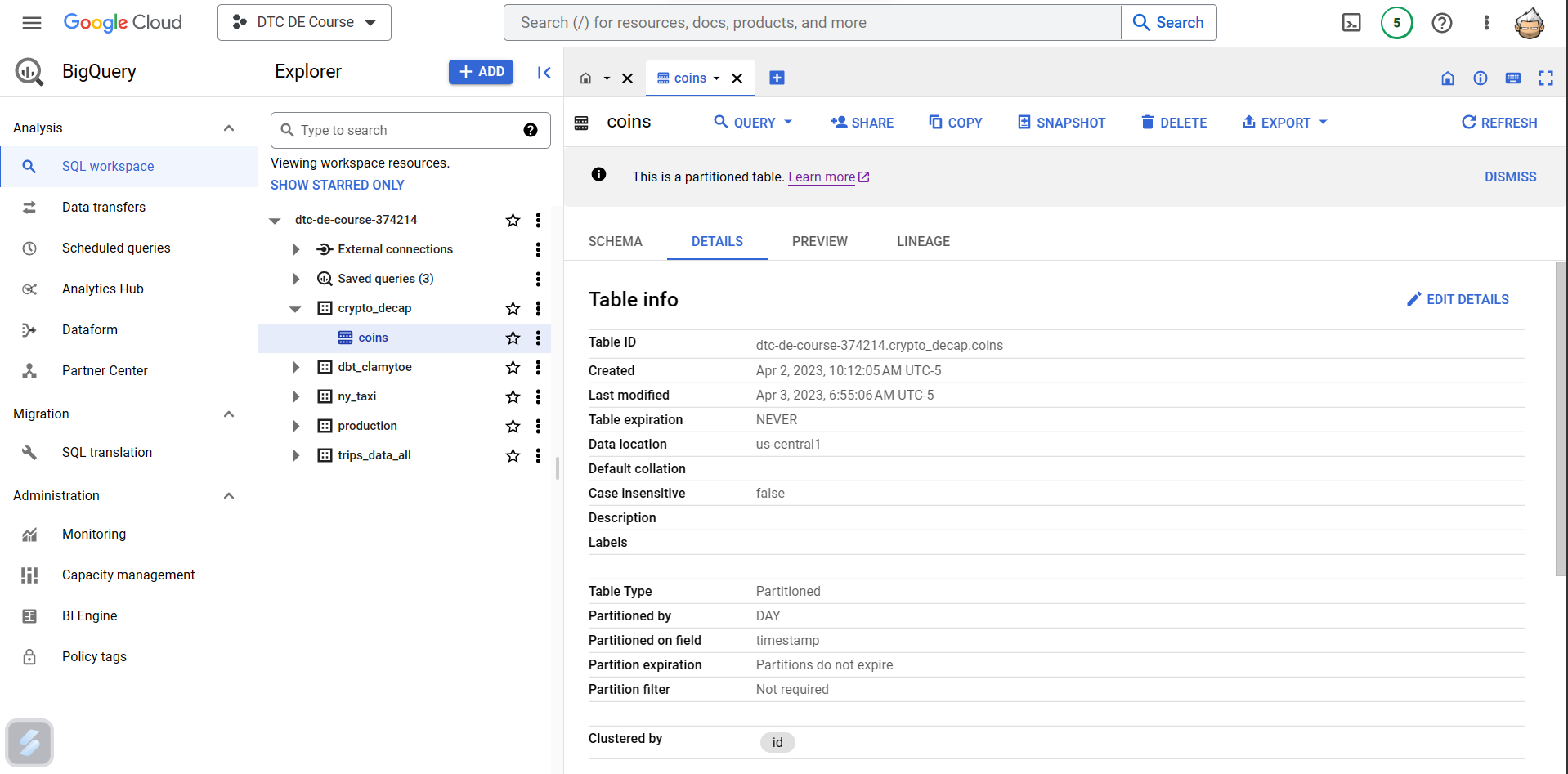1568x774 pixels.
Task: Select the clustered-by id chip
Action: click(777, 742)
